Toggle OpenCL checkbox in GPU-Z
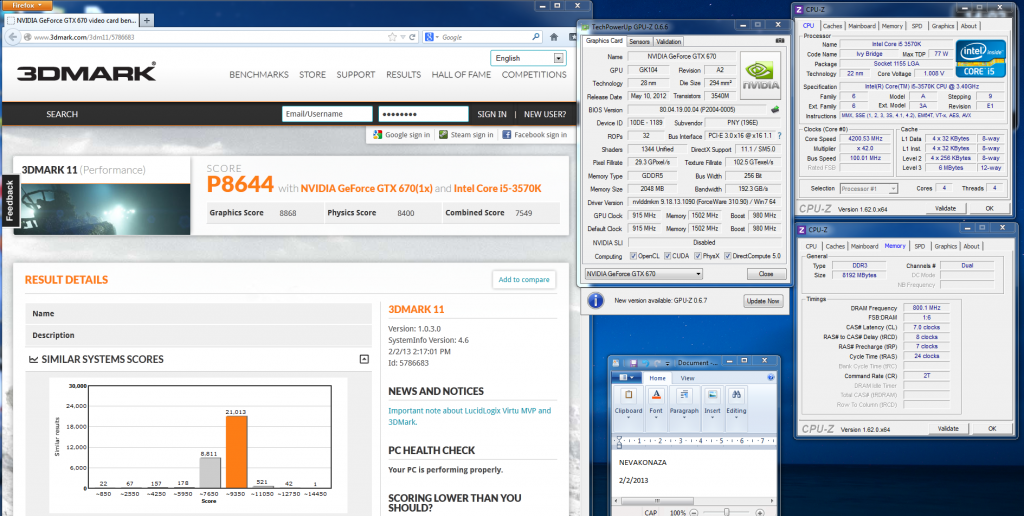 [633, 256]
